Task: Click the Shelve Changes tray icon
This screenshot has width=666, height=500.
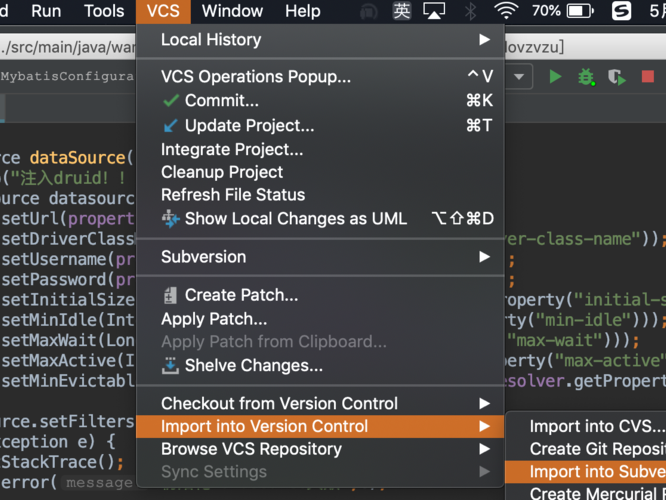Action: click(170, 365)
